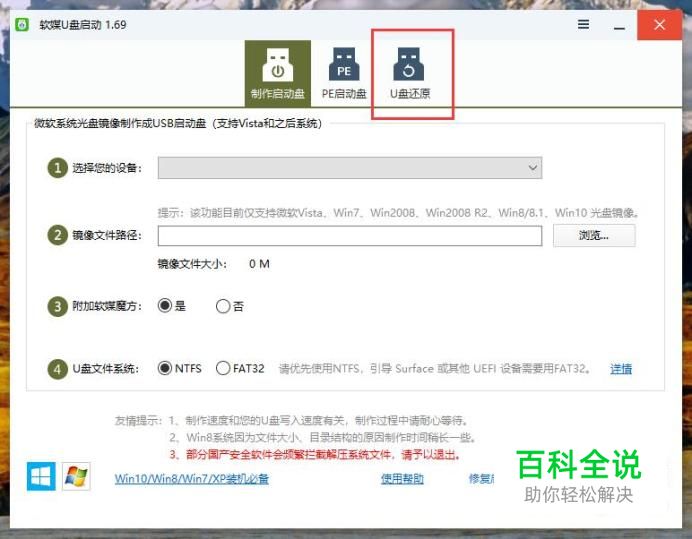Viewport: 692px width, 539px height.
Task: Click the Windows 7 flag icon
Action: pos(76,476)
